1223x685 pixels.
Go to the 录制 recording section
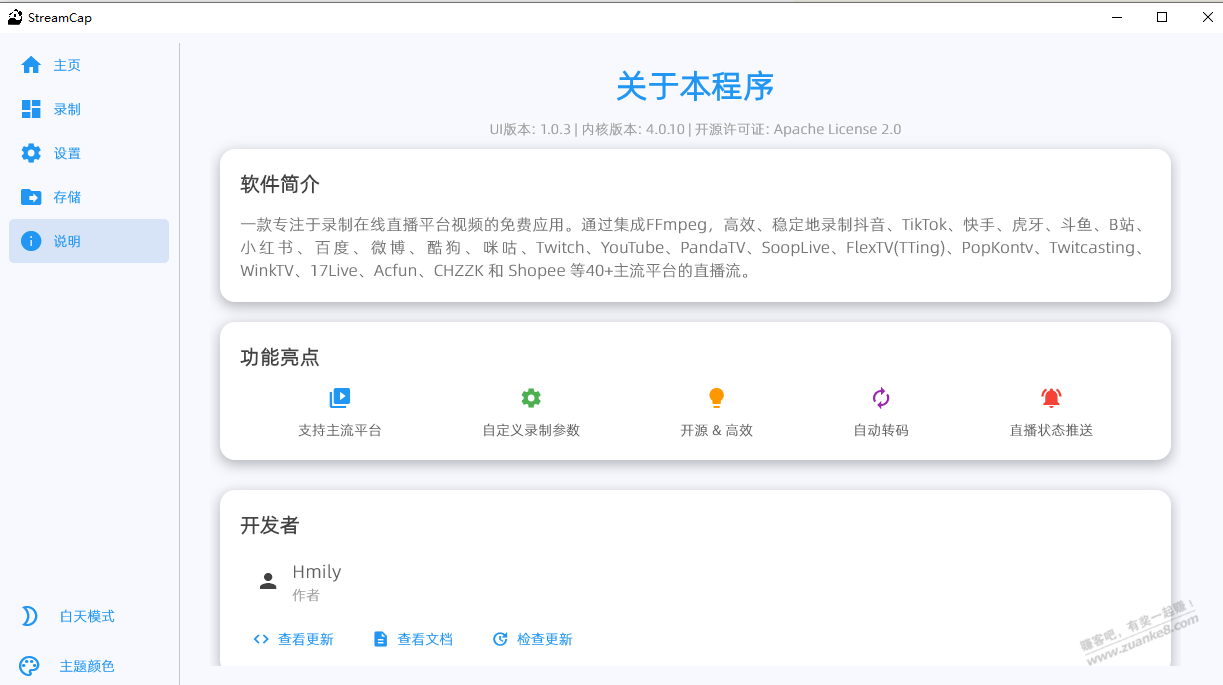(89, 109)
